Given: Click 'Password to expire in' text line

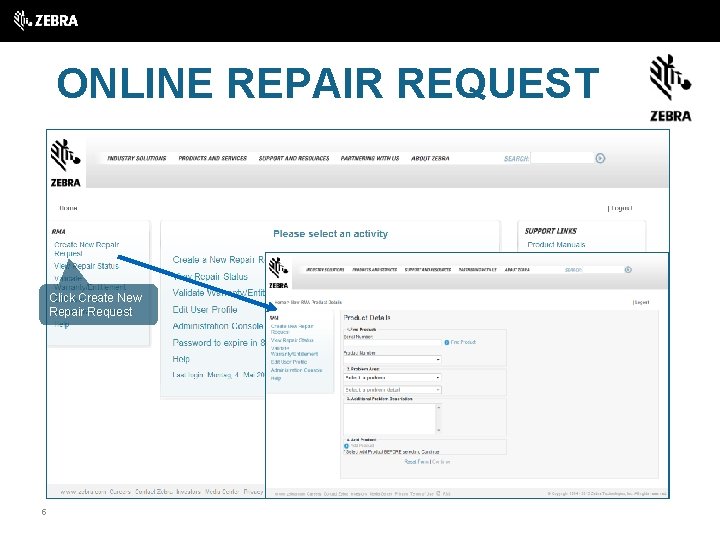Looking at the screenshot, I should [219, 343].
